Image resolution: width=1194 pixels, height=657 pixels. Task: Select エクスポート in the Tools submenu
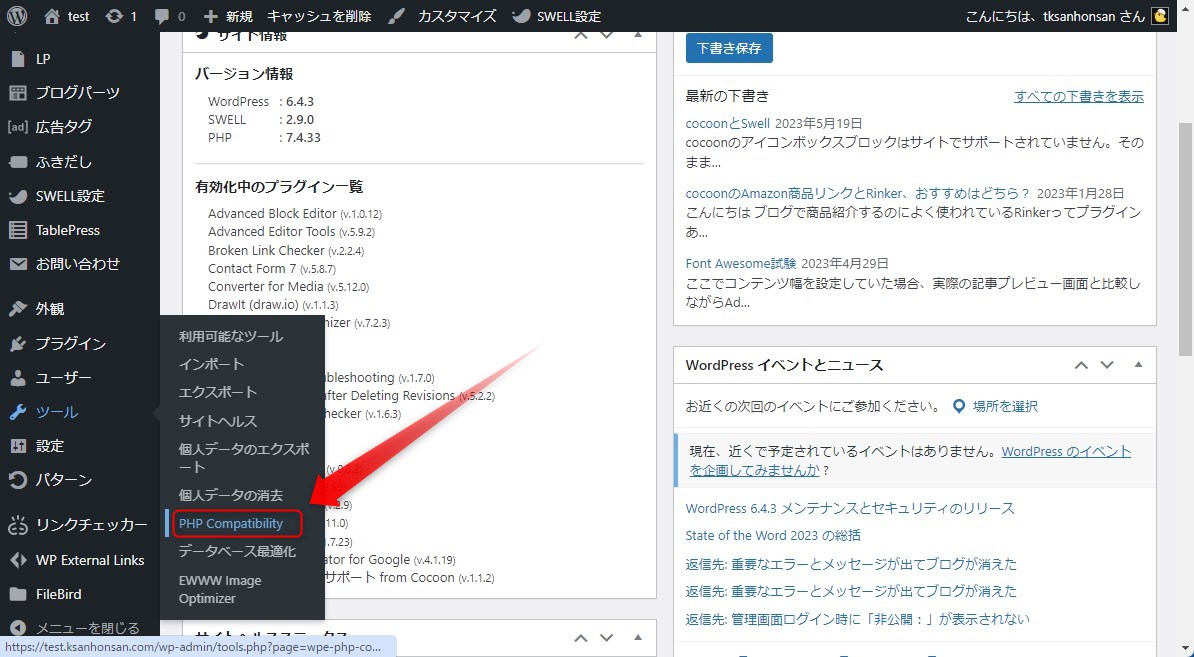tap(218, 393)
